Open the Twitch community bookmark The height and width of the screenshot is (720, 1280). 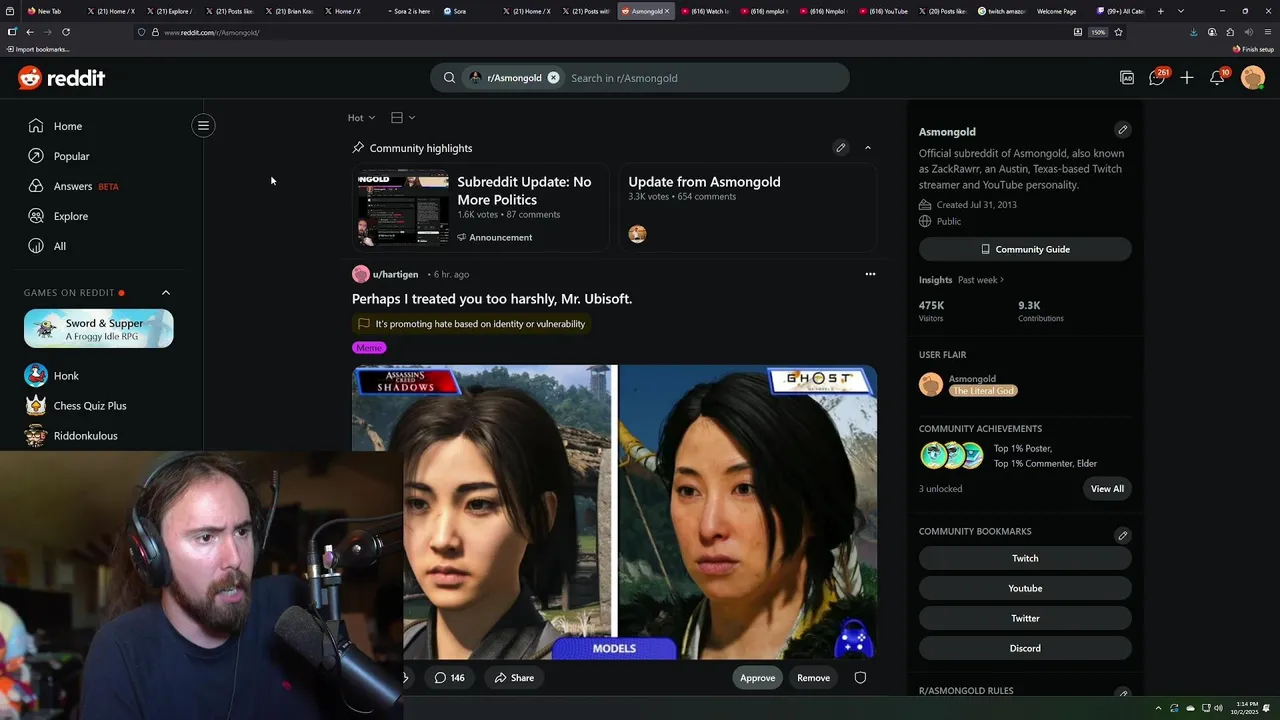coord(1025,558)
